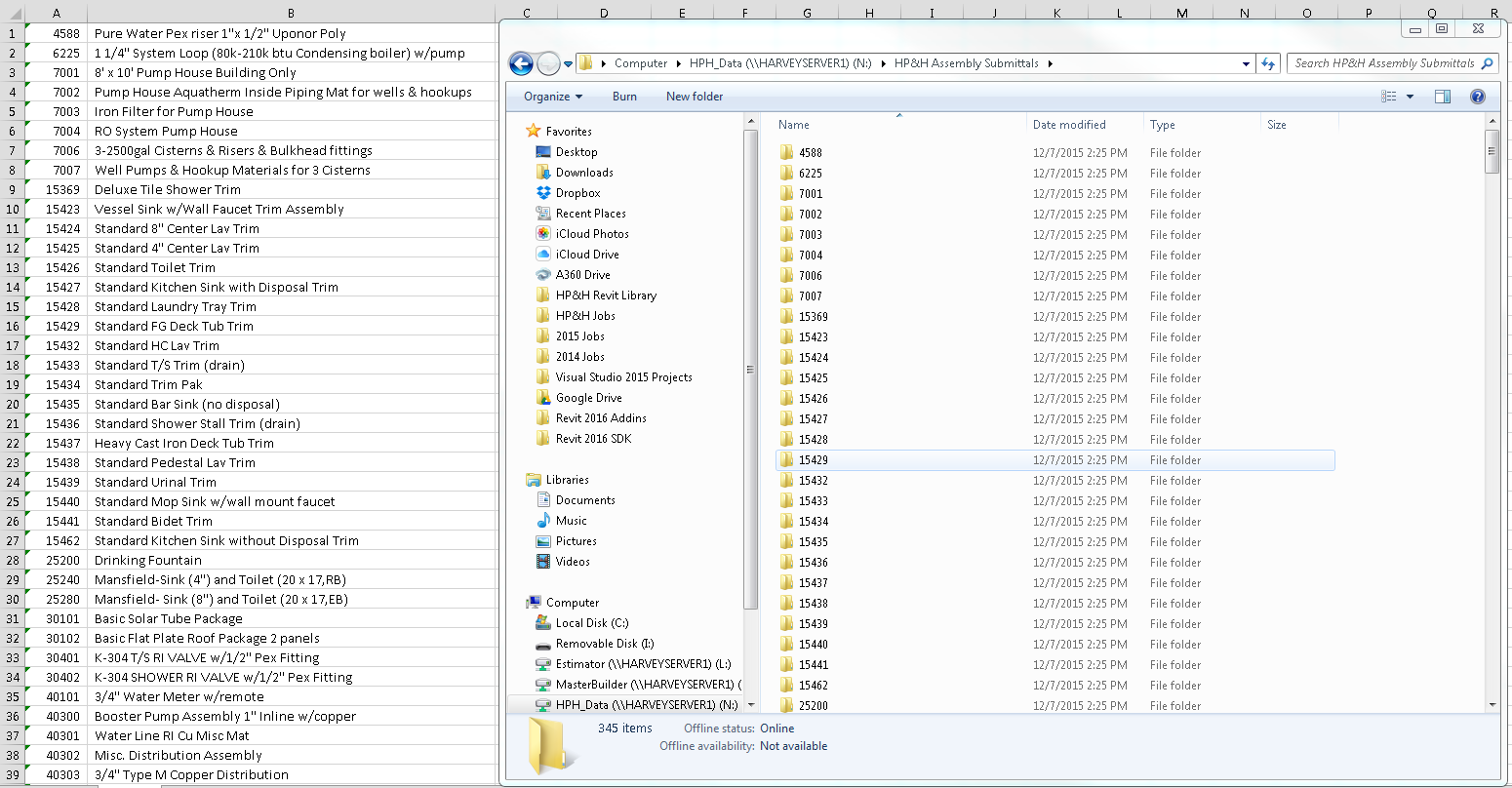Click the Search HP&H Assembly Submittals field
Image resolution: width=1512 pixels, height=788 pixels.
tap(1392, 63)
